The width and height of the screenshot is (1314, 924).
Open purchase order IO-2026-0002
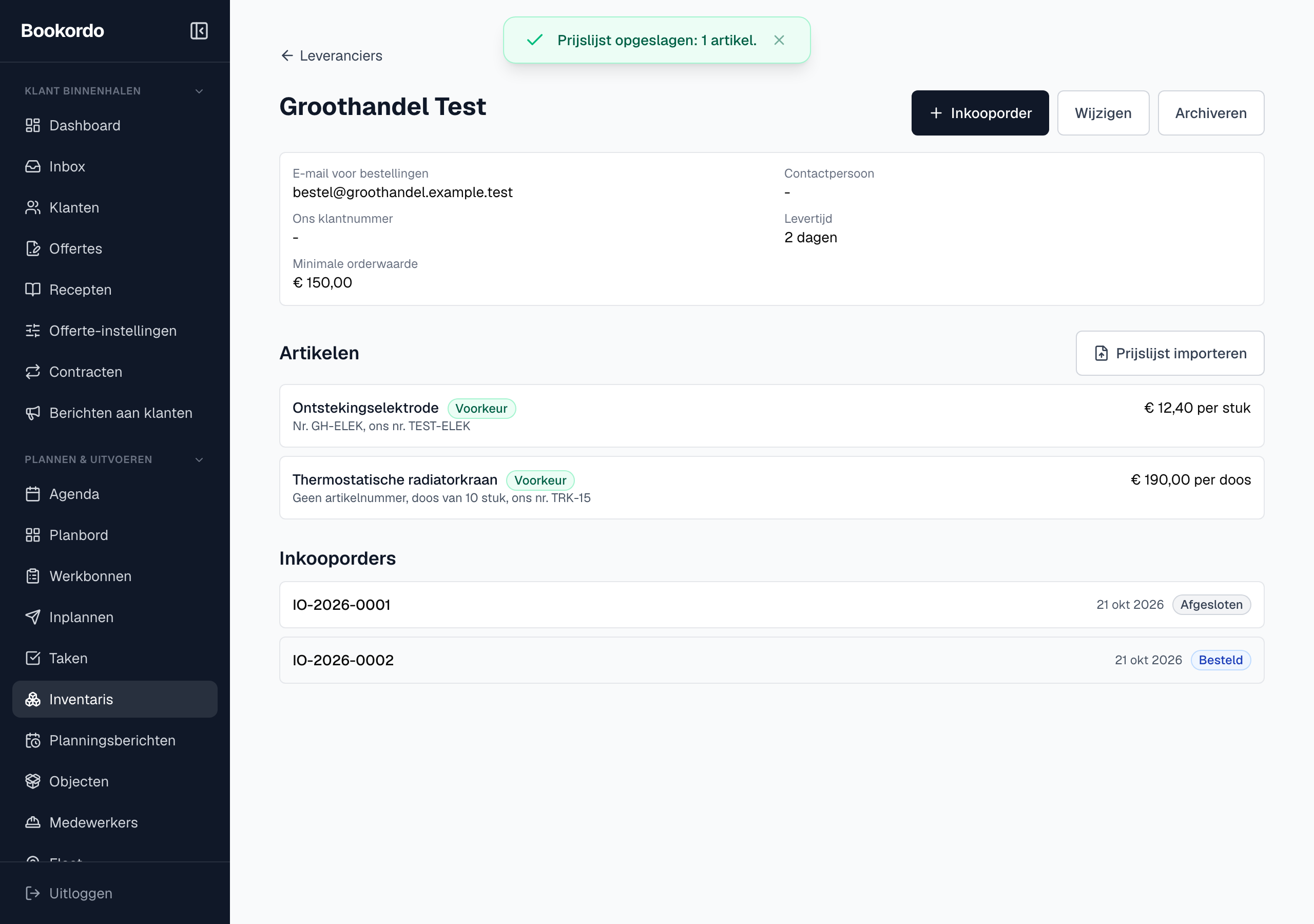tap(771, 660)
